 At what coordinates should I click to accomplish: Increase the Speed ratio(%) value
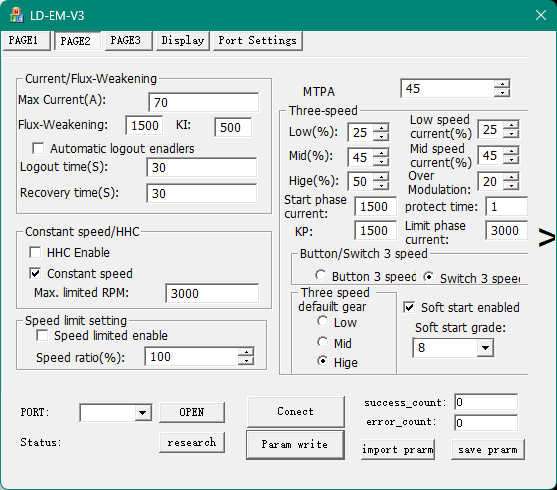245,352
